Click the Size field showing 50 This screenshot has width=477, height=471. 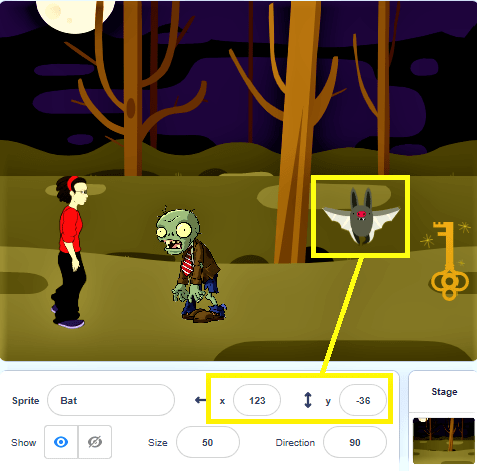click(208, 442)
